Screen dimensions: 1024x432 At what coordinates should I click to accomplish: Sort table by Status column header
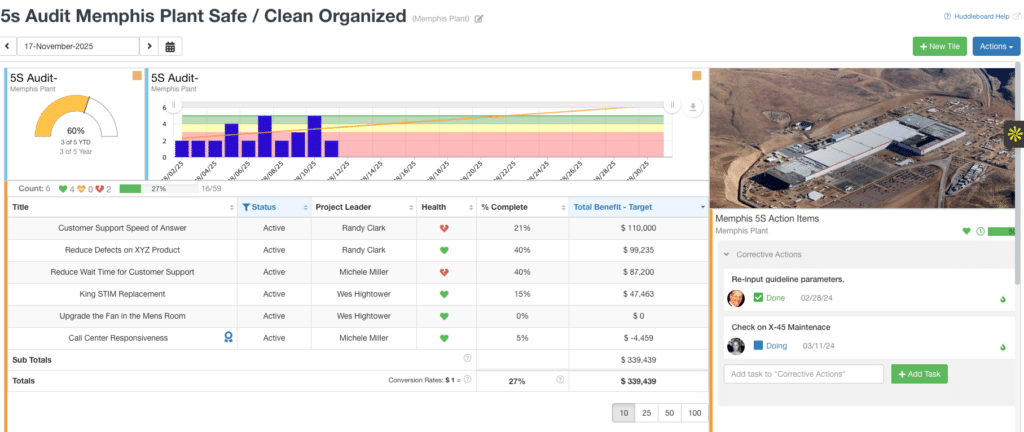coord(270,207)
